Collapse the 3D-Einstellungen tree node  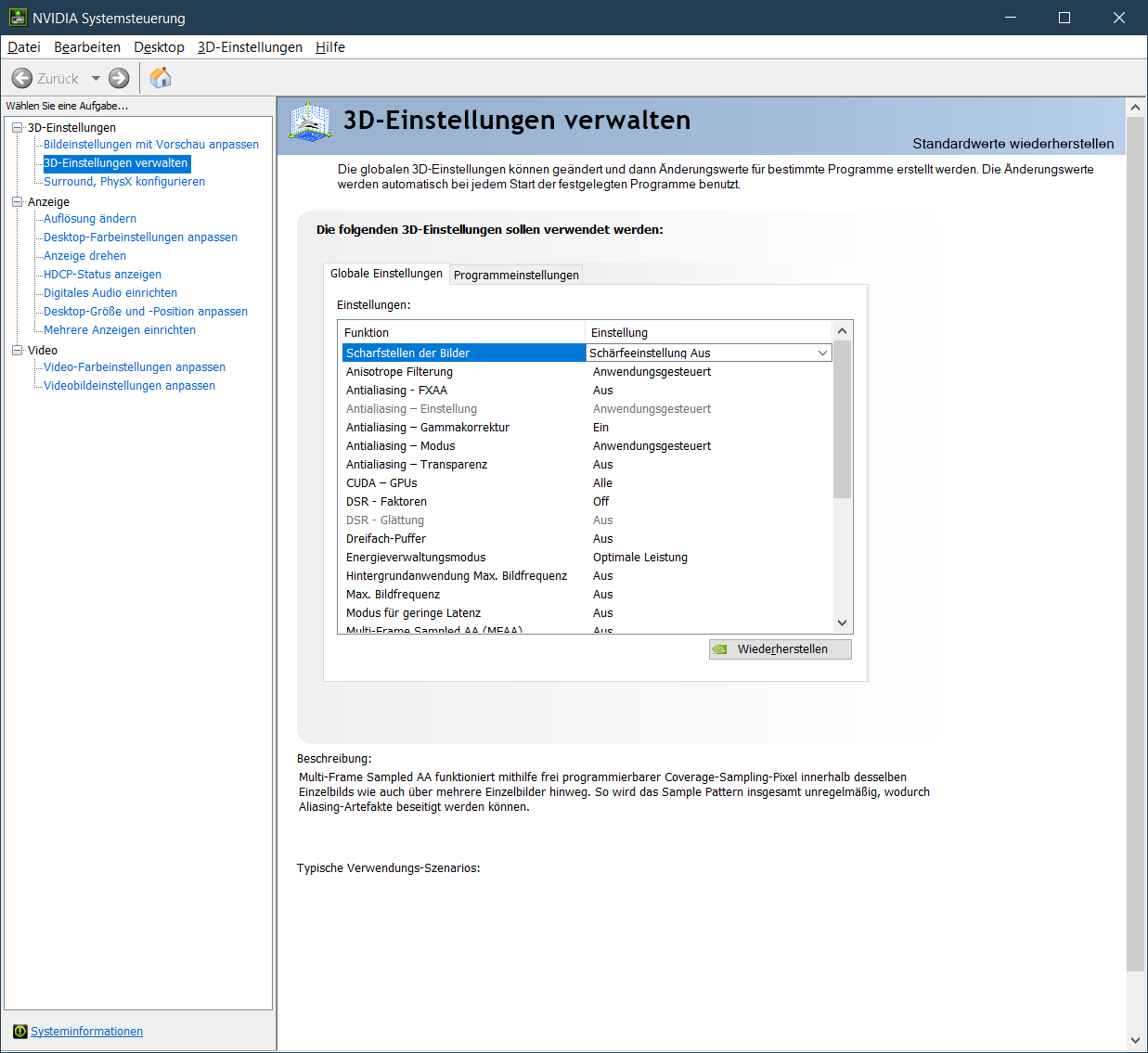[17, 128]
